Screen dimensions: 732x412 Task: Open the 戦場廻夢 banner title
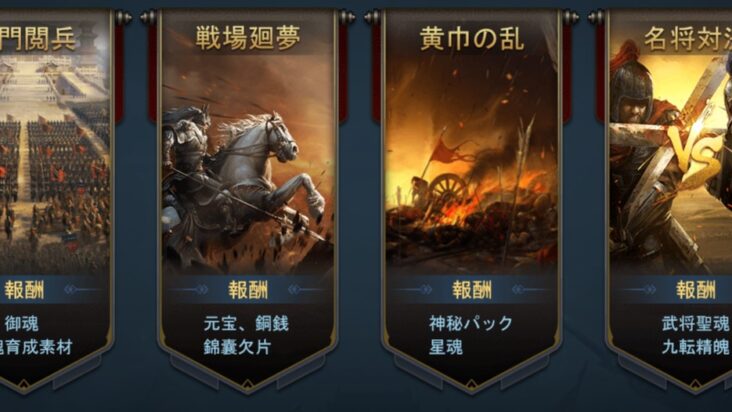(247, 39)
